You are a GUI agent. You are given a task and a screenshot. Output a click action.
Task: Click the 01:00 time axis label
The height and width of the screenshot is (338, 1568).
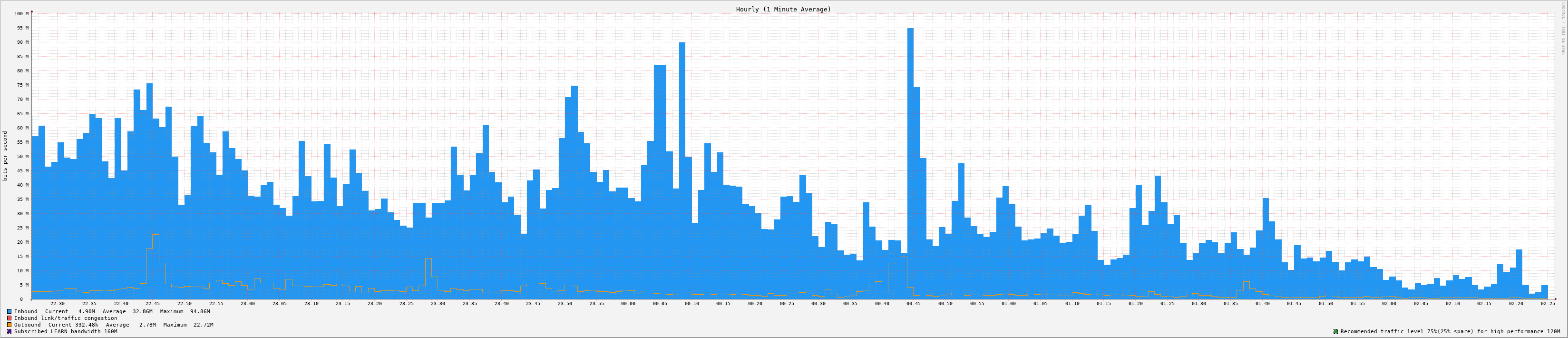[1009, 303]
